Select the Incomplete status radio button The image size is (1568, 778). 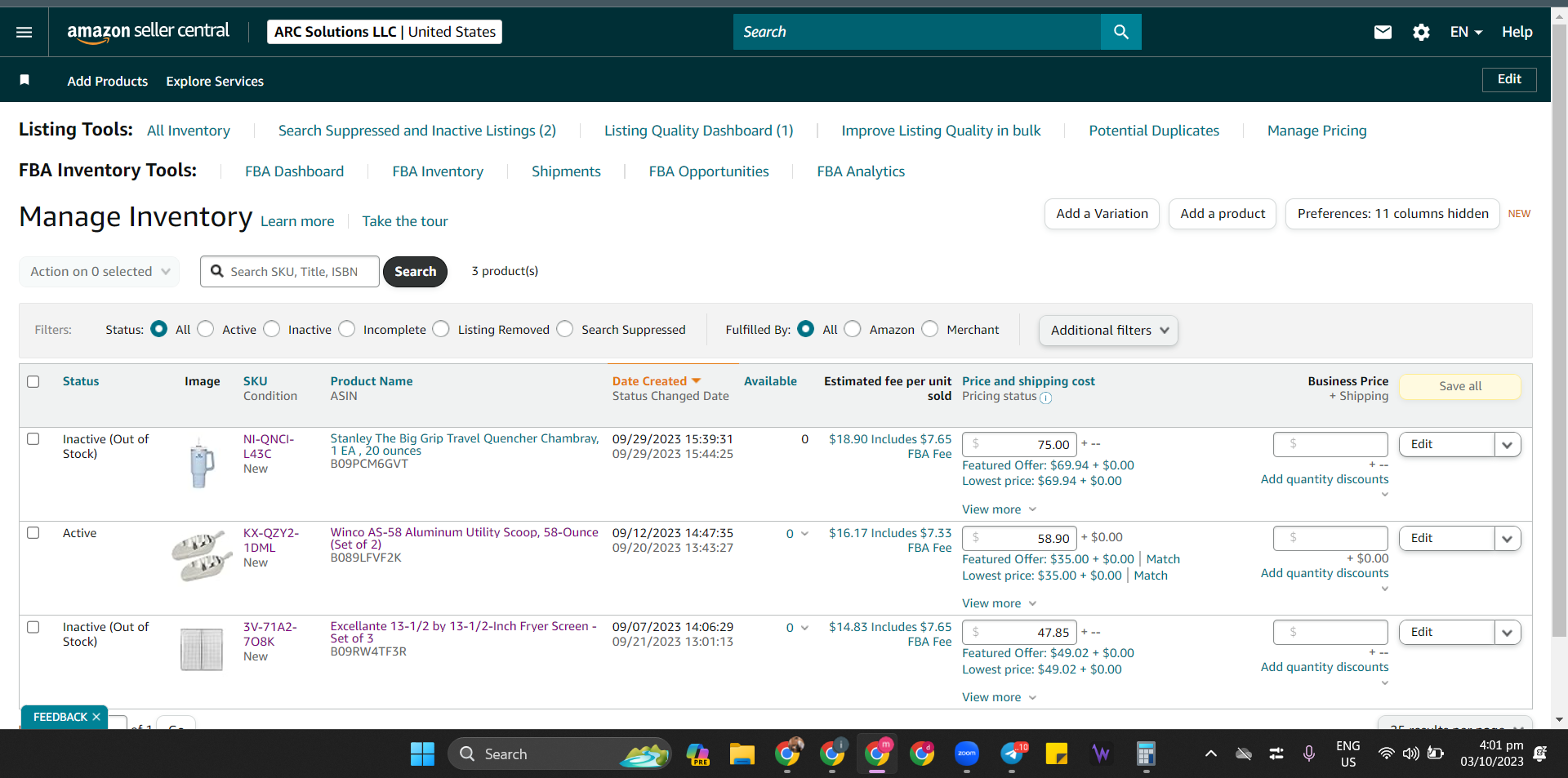(x=347, y=329)
